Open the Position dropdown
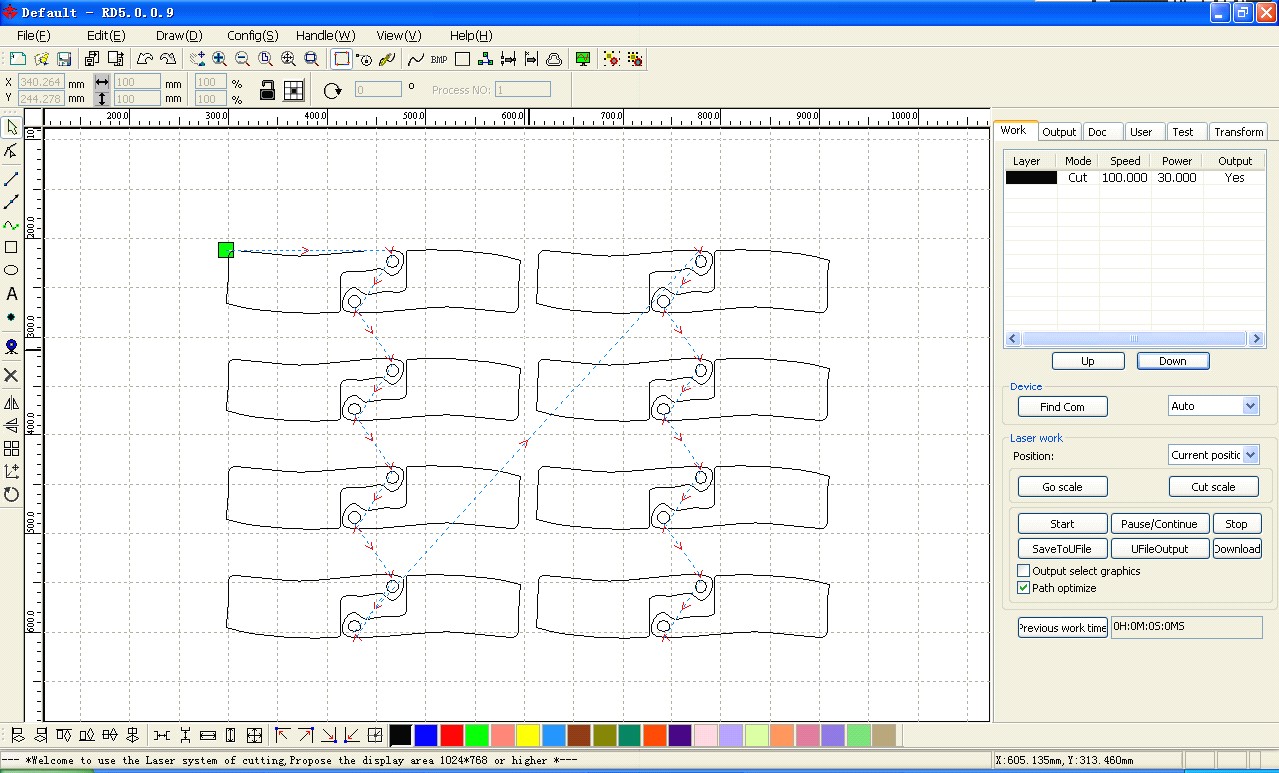This screenshot has width=1279, height=773. (x=1213, y=455)
